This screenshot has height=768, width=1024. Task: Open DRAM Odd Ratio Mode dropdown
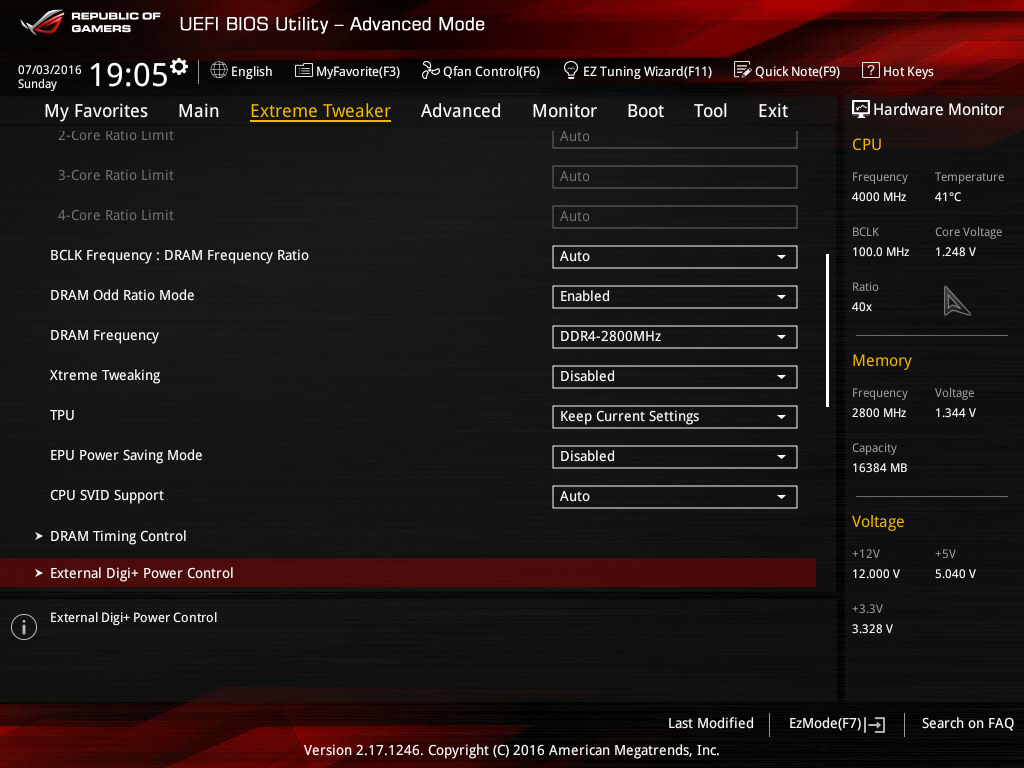(675, 296)
